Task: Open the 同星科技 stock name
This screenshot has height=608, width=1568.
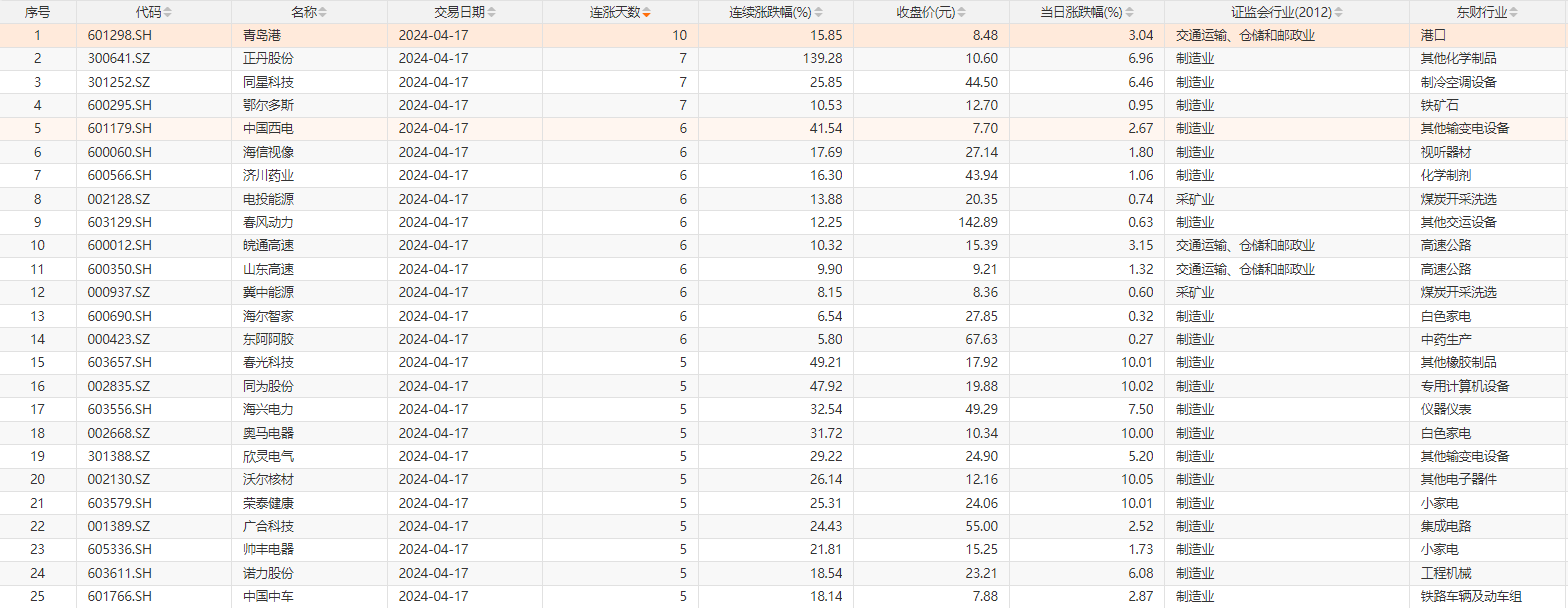Action: click(x=268, y=82)
